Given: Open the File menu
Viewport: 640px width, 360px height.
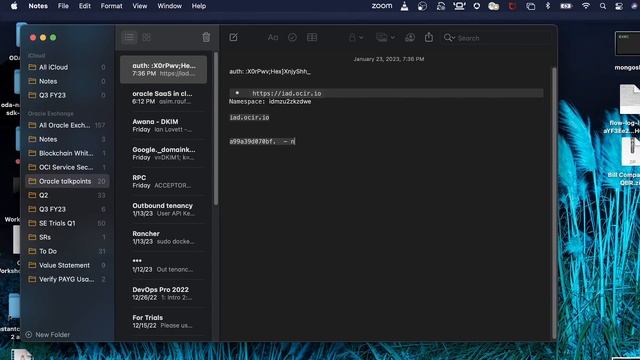Looking at the screenshot, I should [63, 6].
